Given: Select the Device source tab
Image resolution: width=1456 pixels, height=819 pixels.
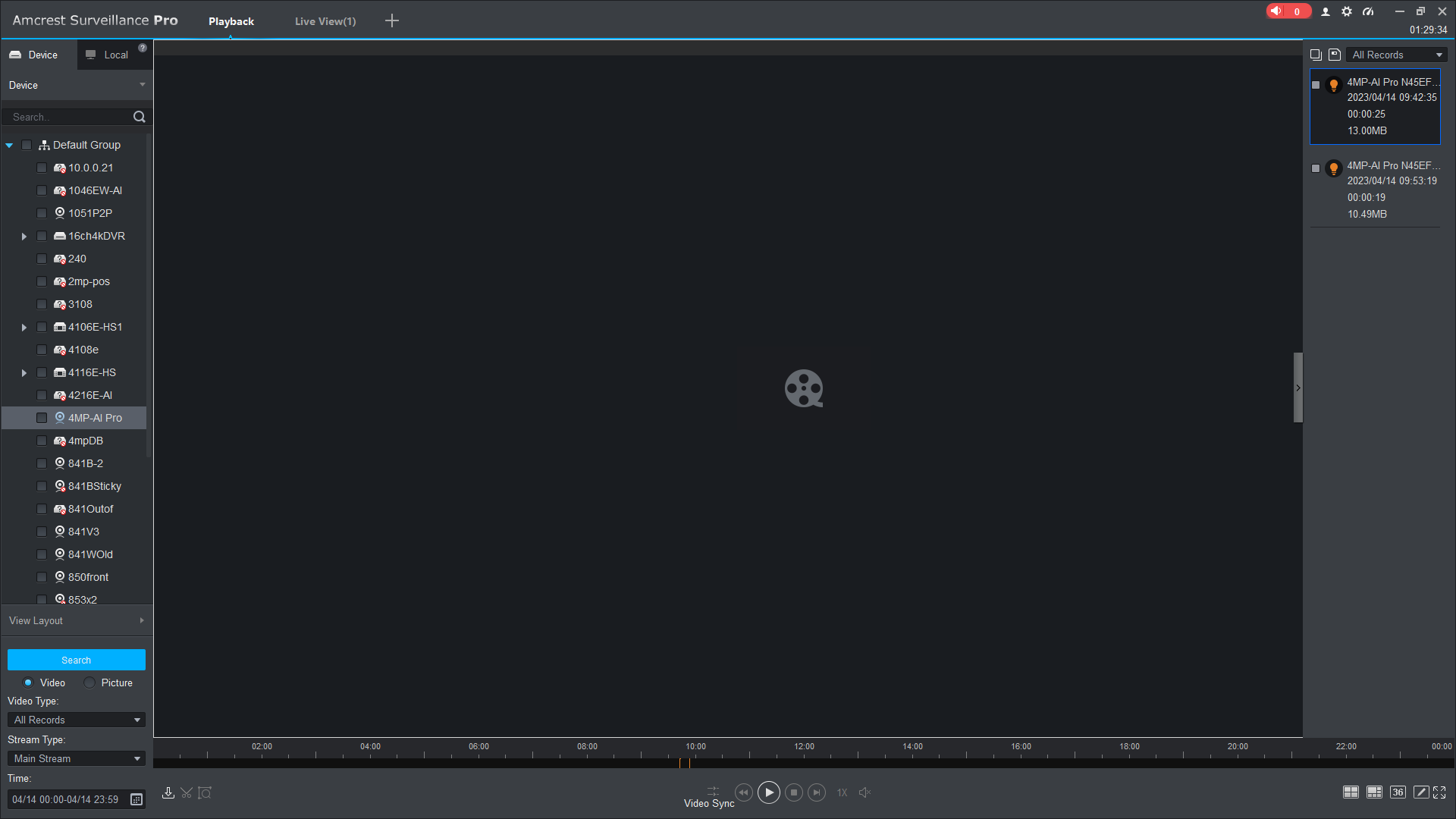Looking at the screenshot, I should click(x=38, y=55).
